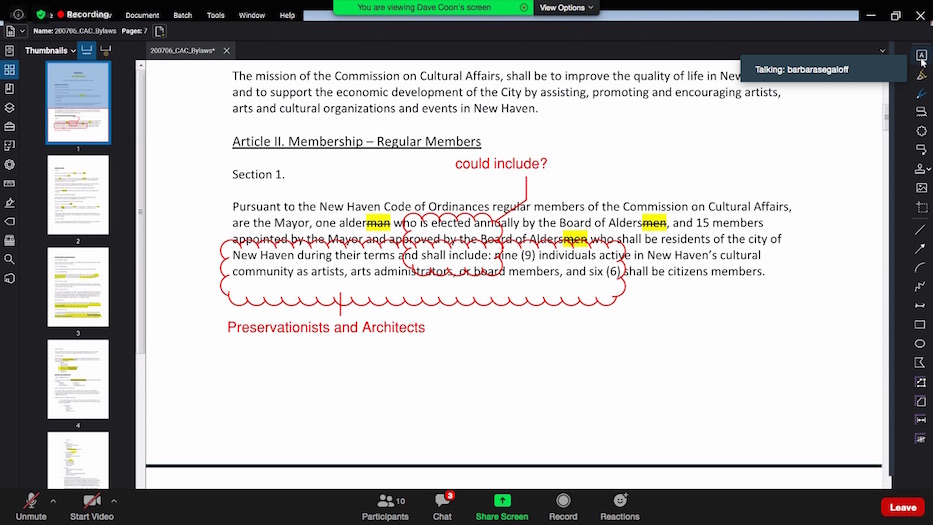Toggle the second thumbnail layout icon
933x525 pixels.
click(105, 51)
